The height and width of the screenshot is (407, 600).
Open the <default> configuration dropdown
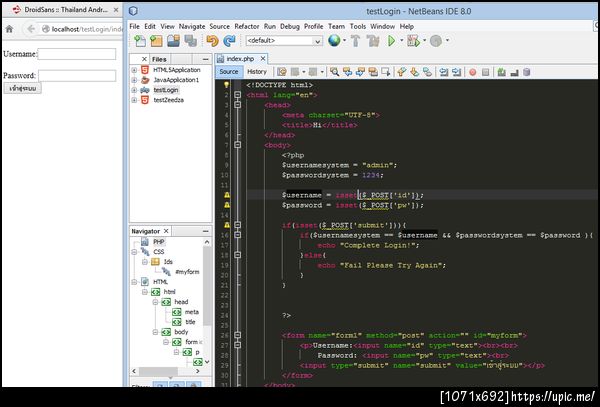click(x=284, y=41)
